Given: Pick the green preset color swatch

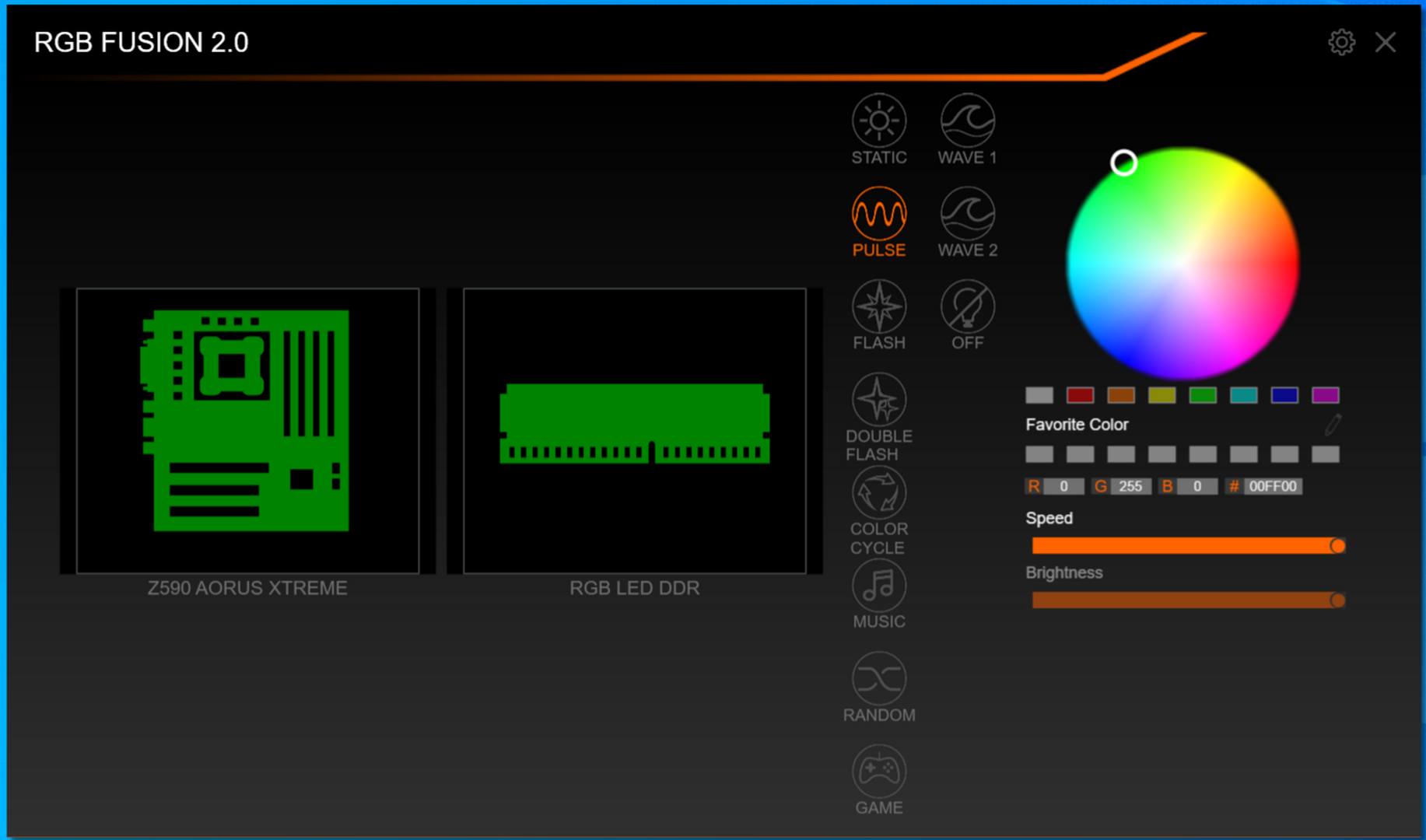Looking at the screenshot, I should point(1203,395).
